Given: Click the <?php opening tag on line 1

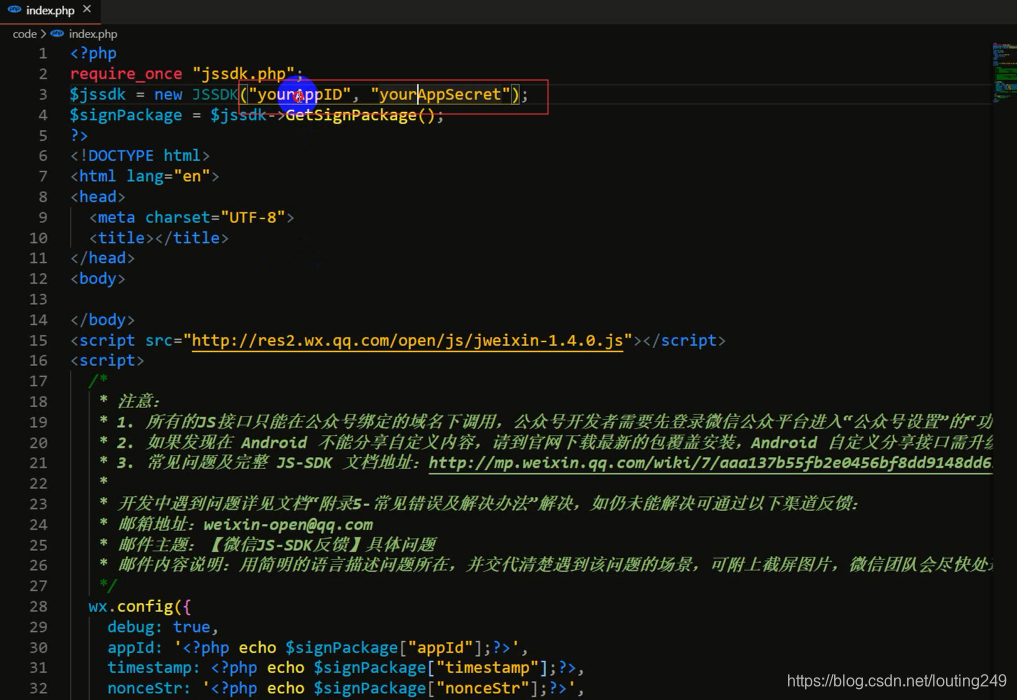Looking at the screenshot, I should (x=93, y=54).
